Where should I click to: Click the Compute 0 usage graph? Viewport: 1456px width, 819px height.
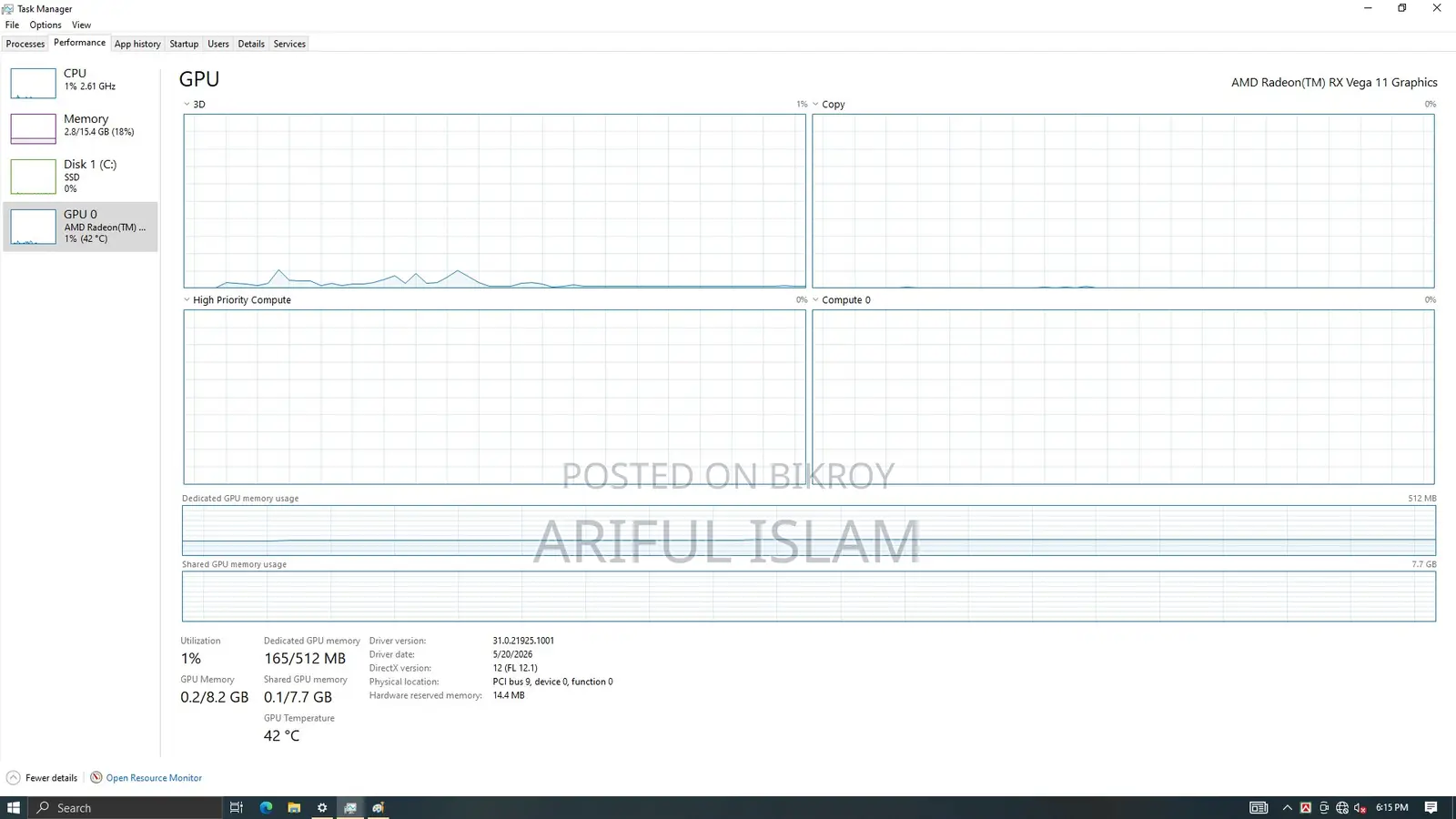pos(1123,397)
